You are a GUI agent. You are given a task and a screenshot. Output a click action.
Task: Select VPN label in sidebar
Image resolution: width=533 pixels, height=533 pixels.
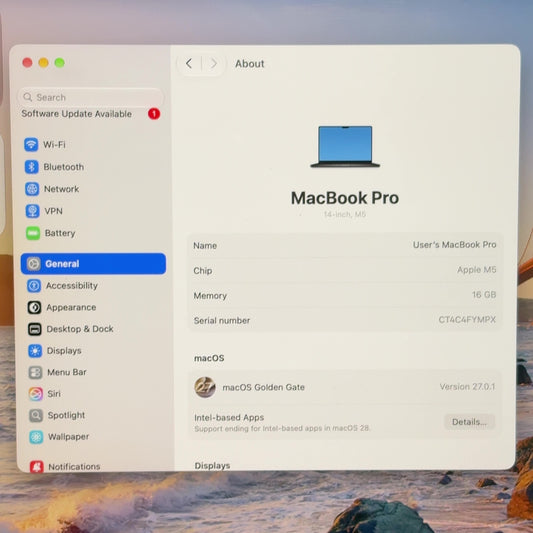[53, 211]
